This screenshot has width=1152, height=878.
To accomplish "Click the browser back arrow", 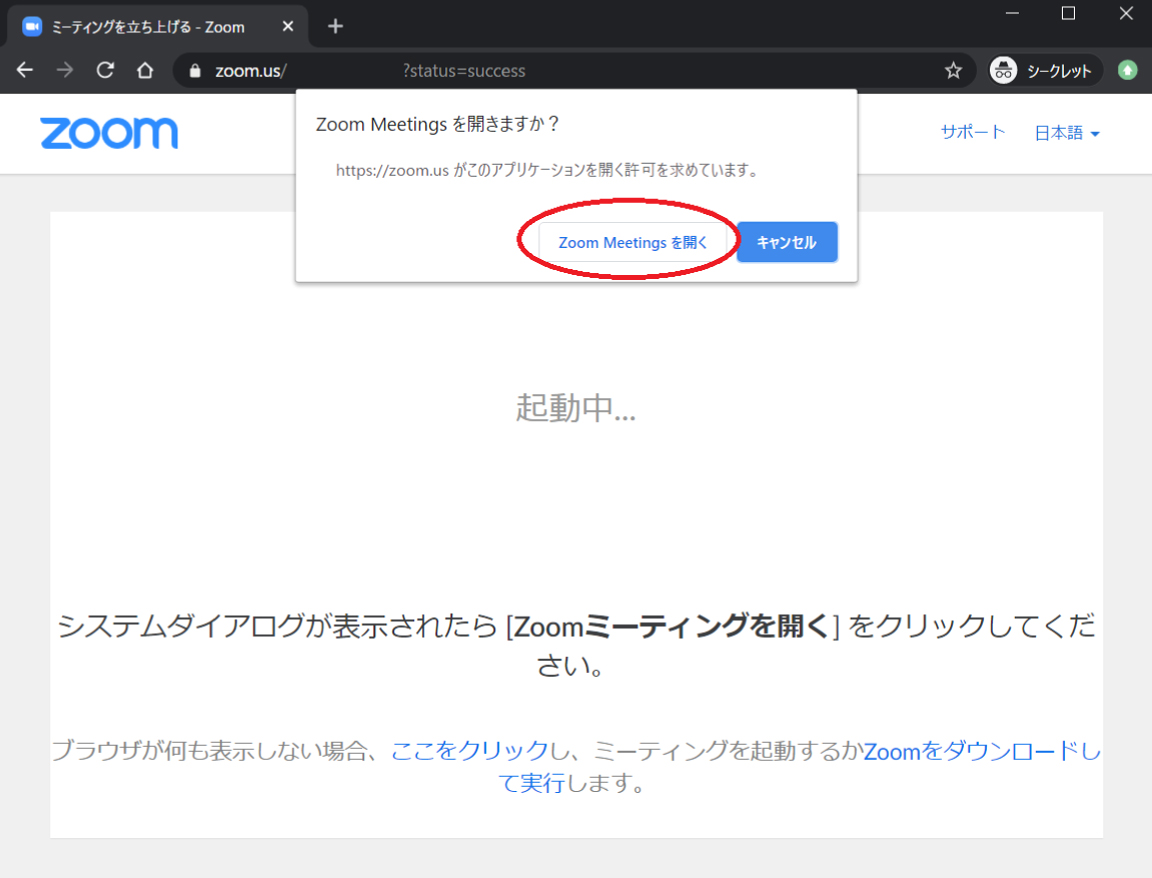I will tap(25, 71).
